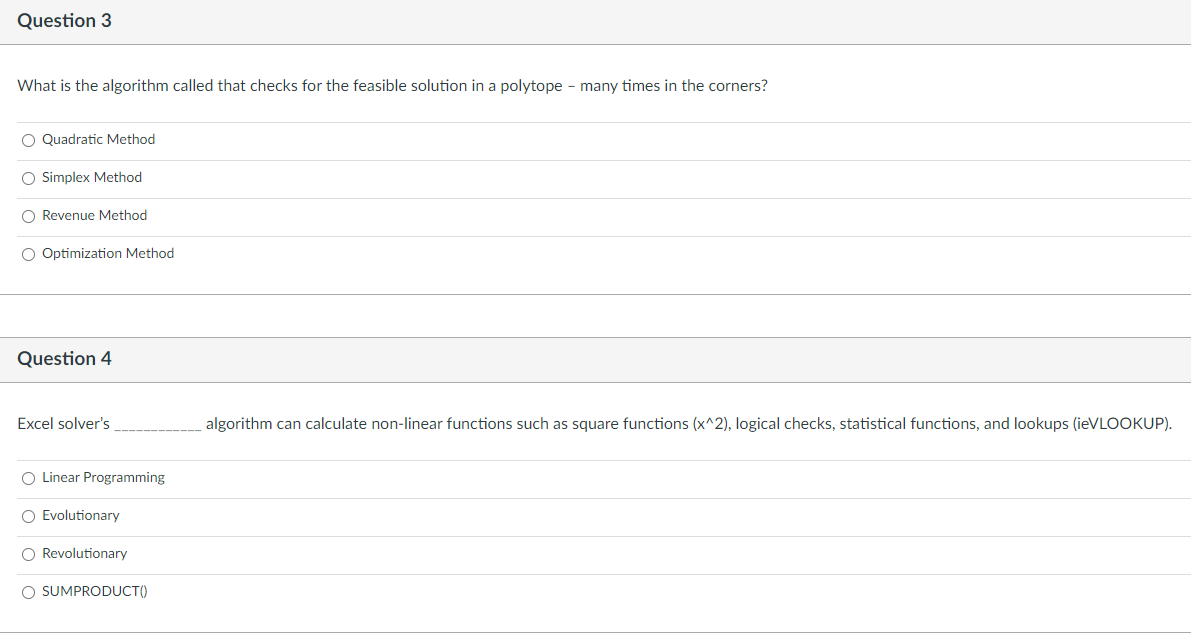Click the Revolutionary label text
Screen dimensions: 1191x633
[85, 553]
